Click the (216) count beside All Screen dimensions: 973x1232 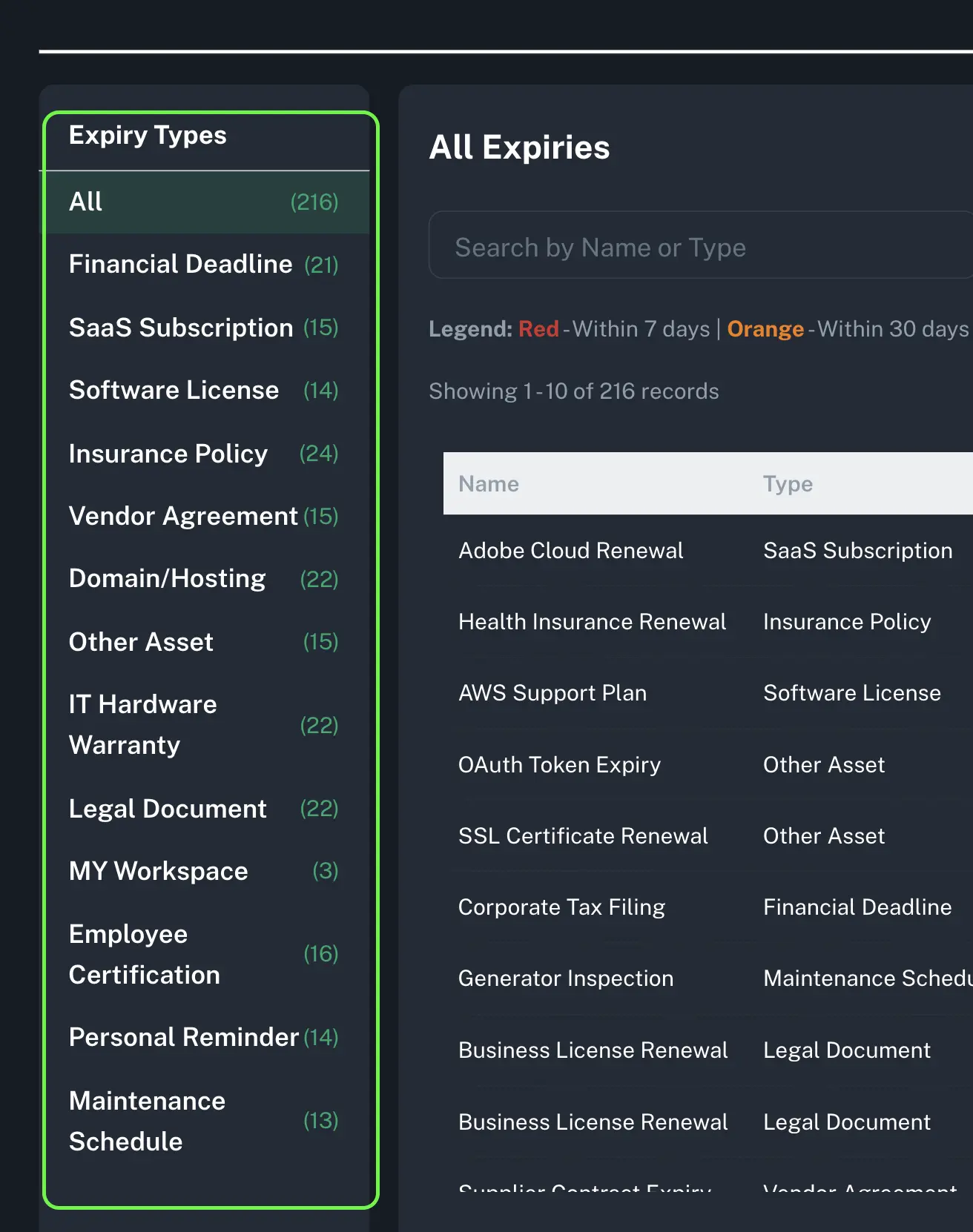pyautogui.click(x=314, y=202)
